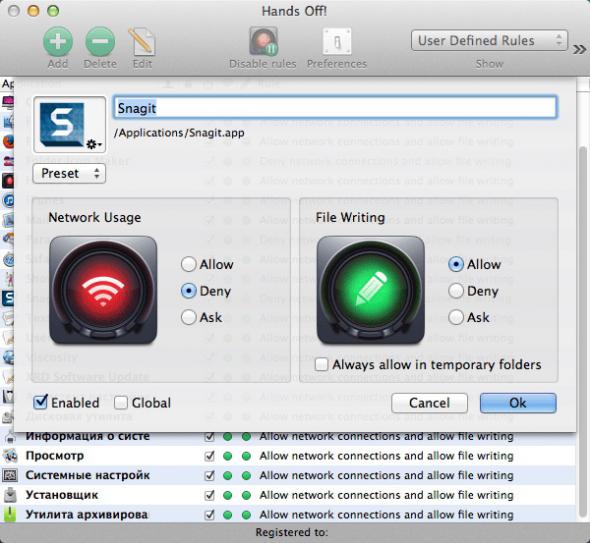590x543 pixels.
Task: Click the Snagit rule name field
Action: tap(335, 108)
